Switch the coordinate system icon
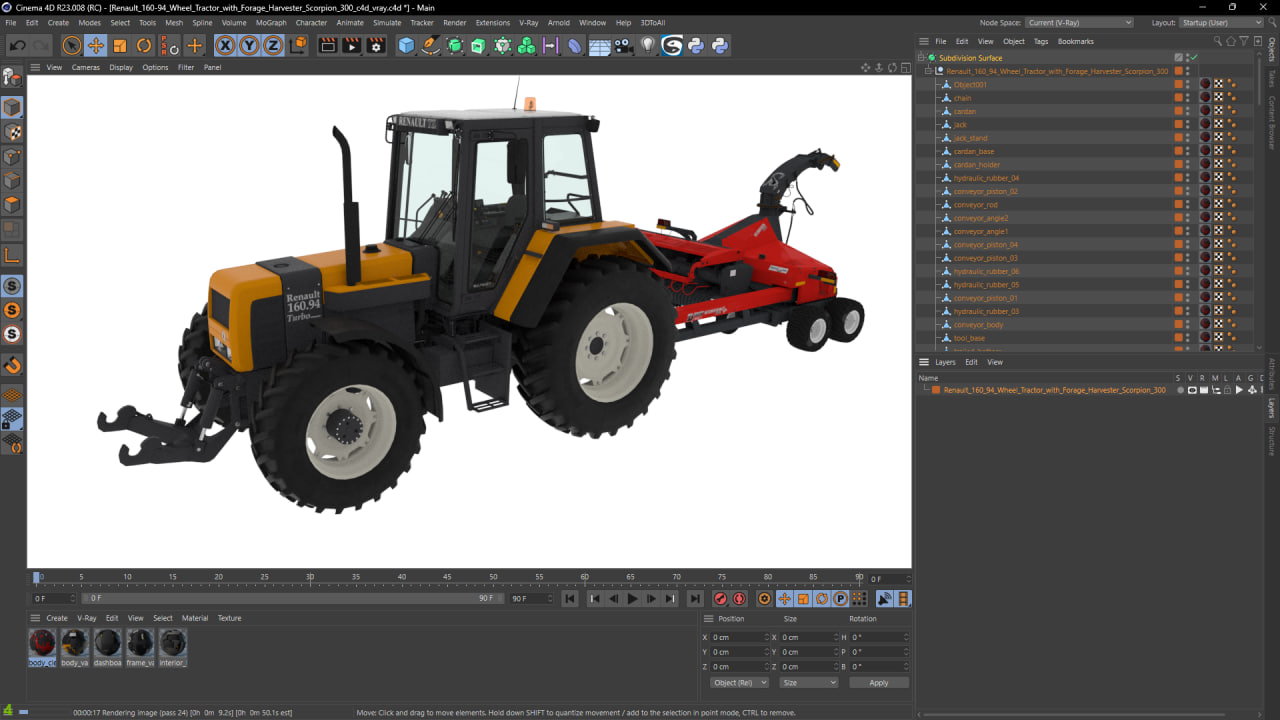This screenshot has width=1280, height=720. point(298,45)
